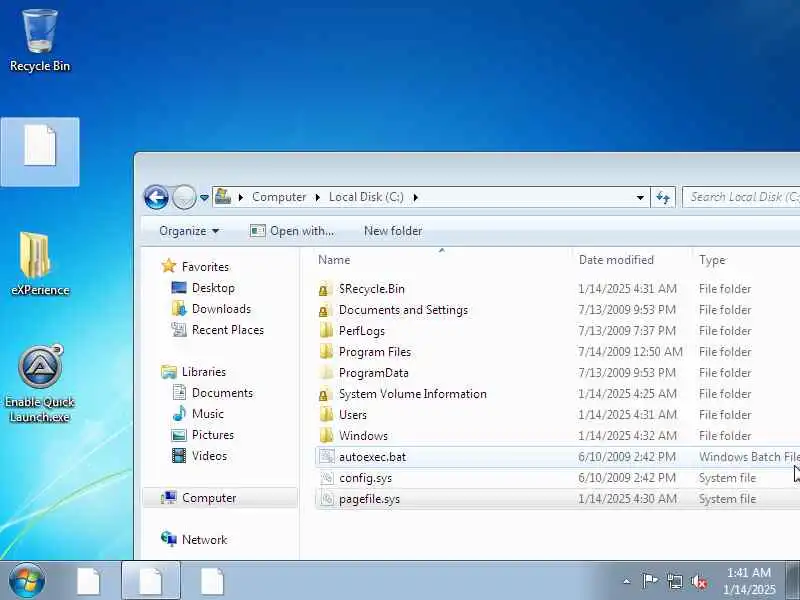Select the autoexec.bat file

click(558, 457)
